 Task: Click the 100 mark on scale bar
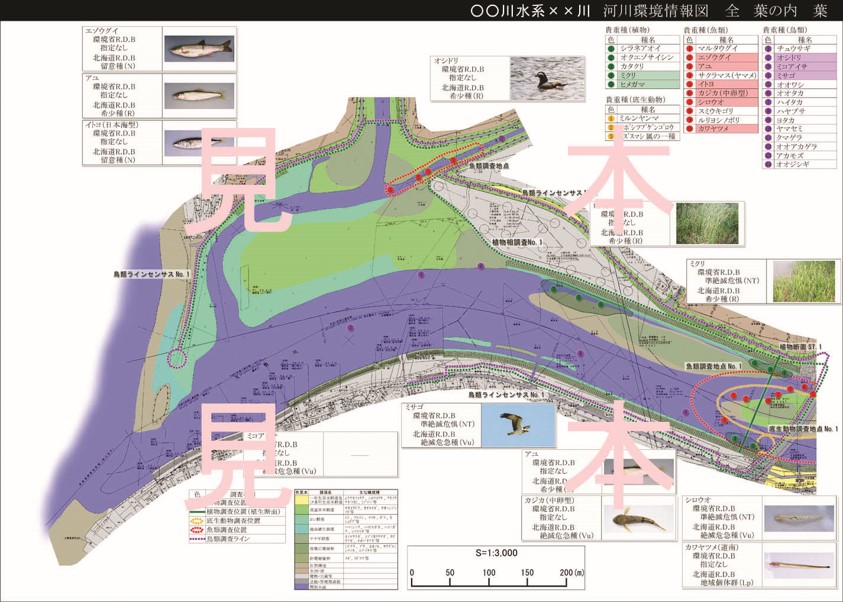tap(489, 572)
